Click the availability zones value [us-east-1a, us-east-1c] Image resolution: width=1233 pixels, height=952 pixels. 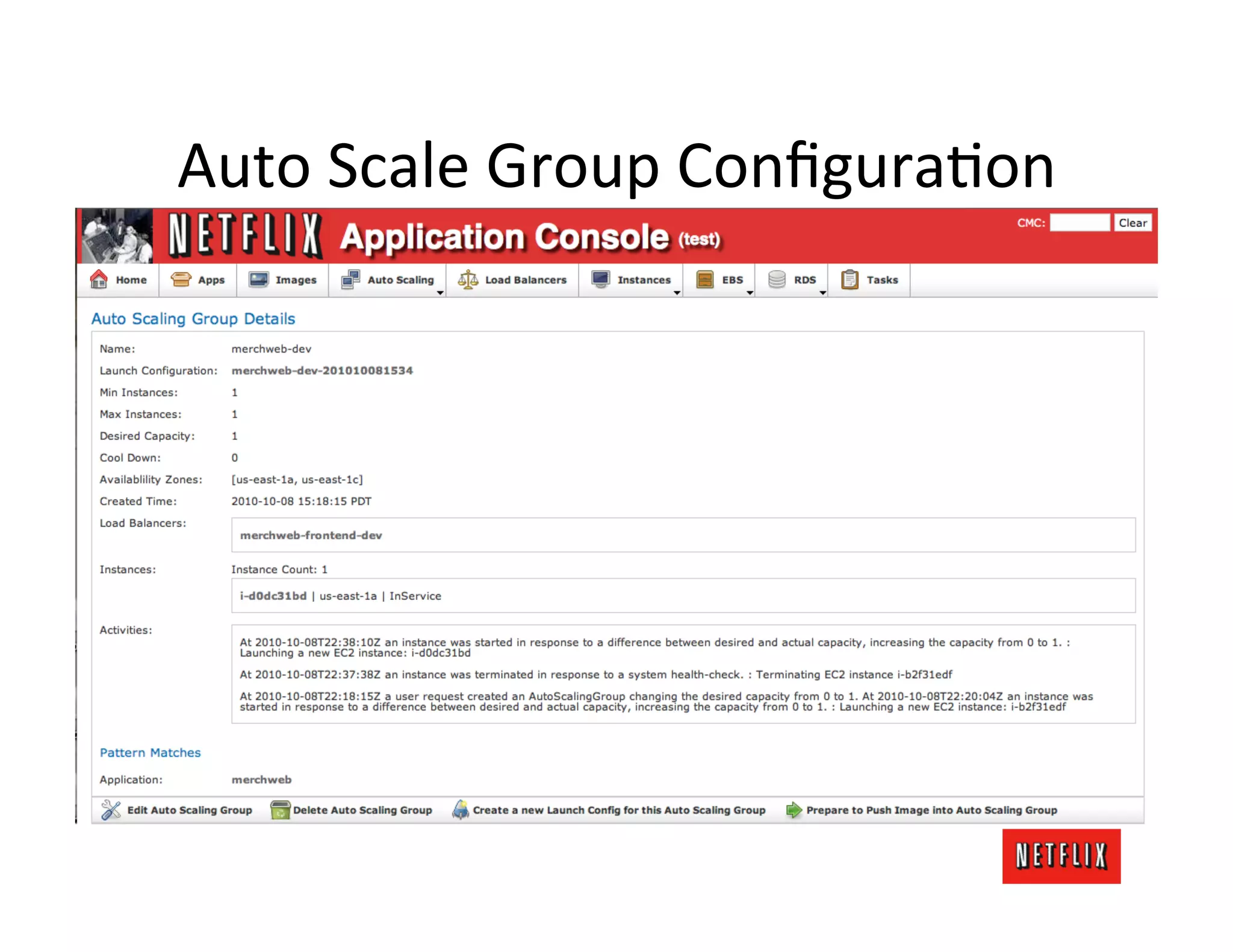(297, 480)
